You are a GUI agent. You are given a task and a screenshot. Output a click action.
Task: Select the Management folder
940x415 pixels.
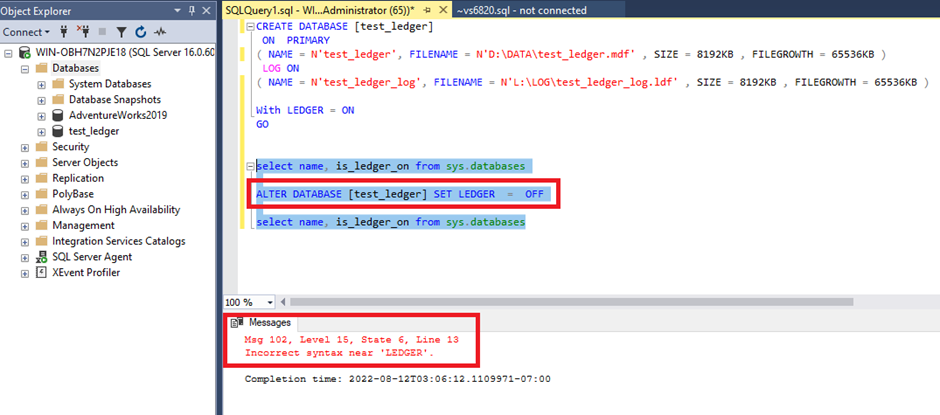point(83,225)
